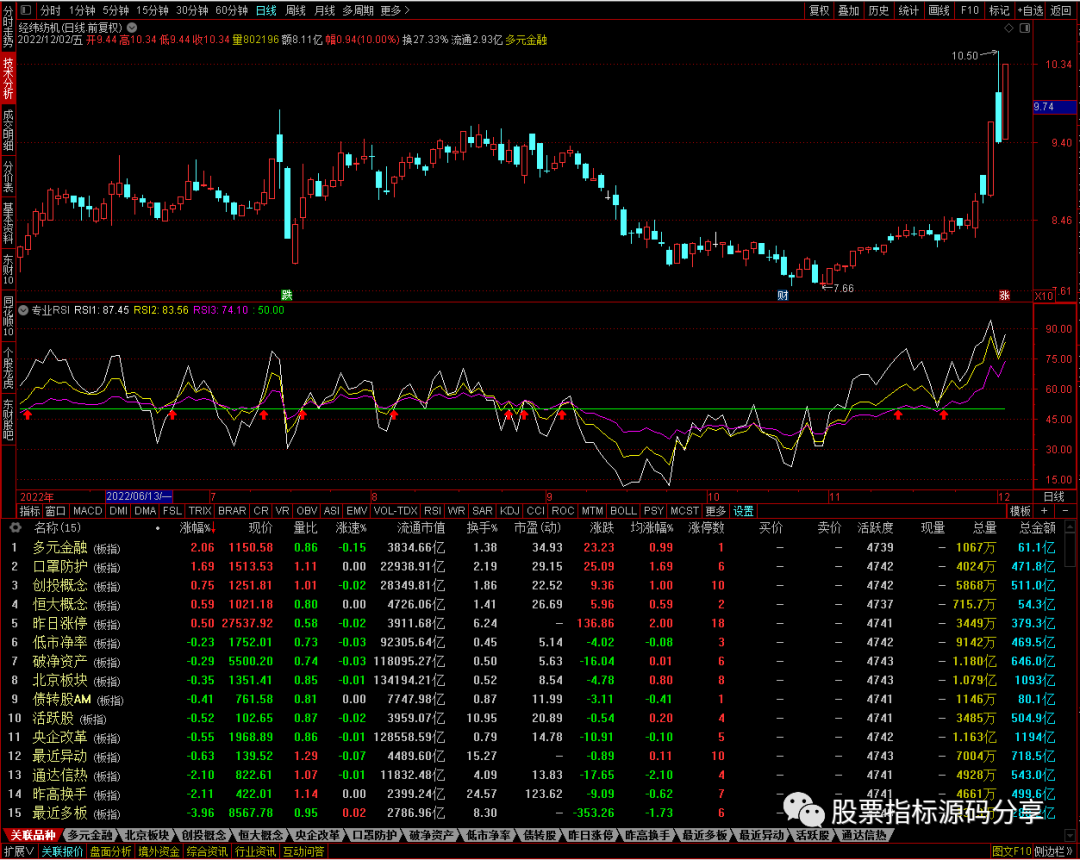
Task: Zoom out chart with the − button
Action: 1066,511
